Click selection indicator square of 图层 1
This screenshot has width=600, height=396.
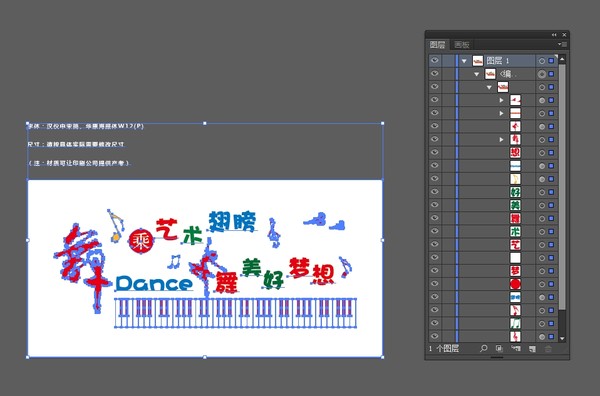click(551, 61)
